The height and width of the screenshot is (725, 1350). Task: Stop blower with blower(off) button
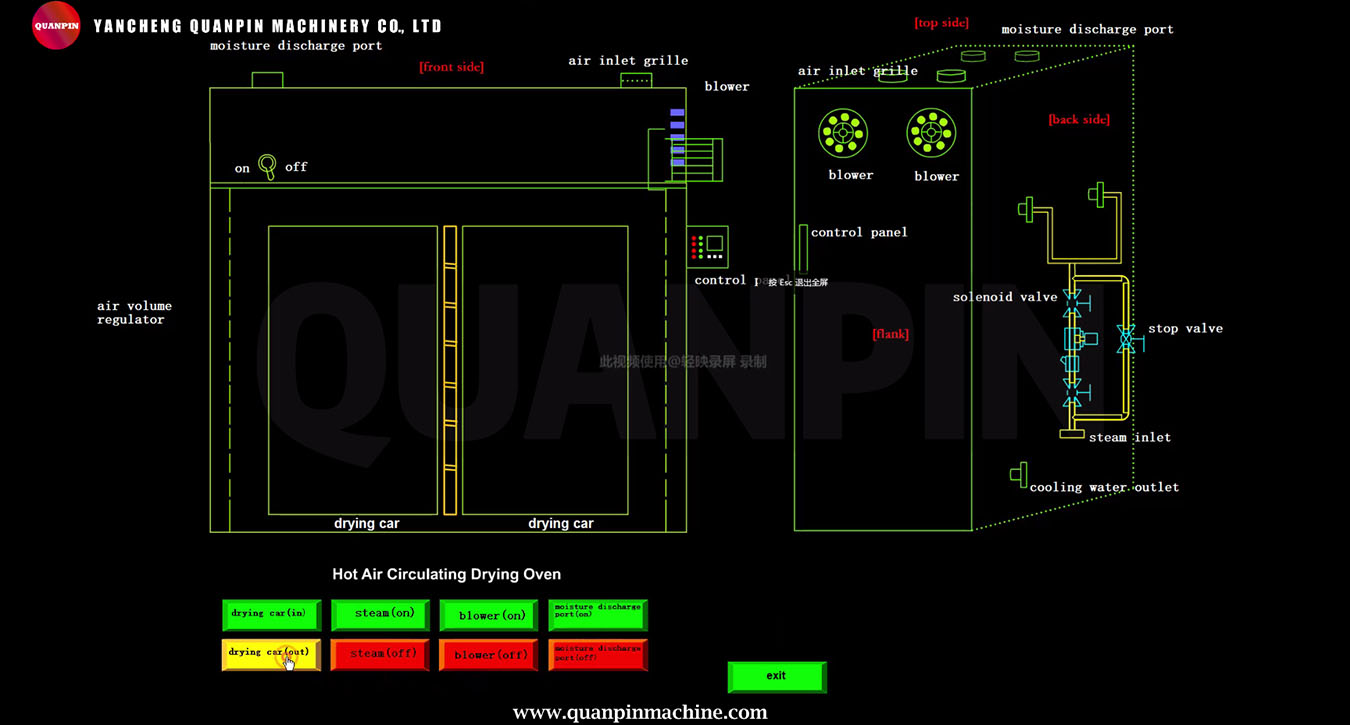point(489,654)
